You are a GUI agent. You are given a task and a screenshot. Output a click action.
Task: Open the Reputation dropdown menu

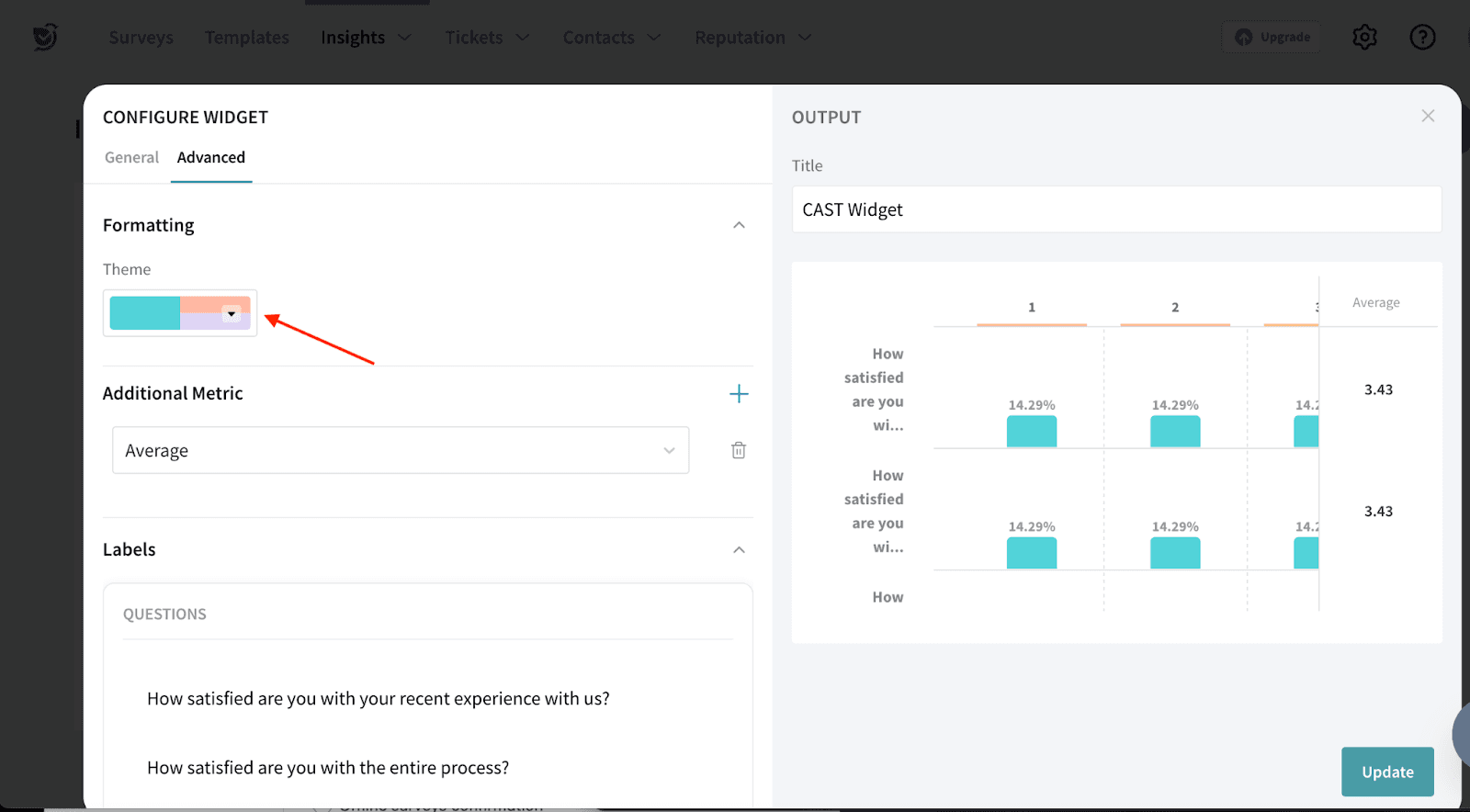point(752,38)
